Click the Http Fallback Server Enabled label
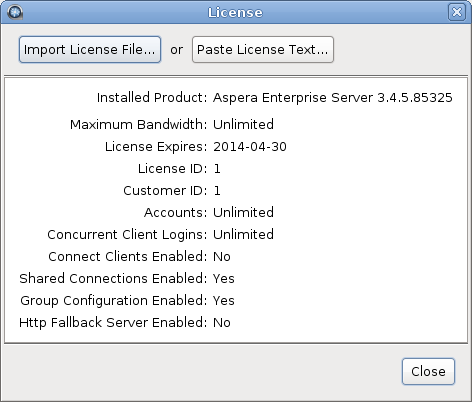Image resolution: width=472 pixels, height=402 pixels. click(x=113, y=323)
